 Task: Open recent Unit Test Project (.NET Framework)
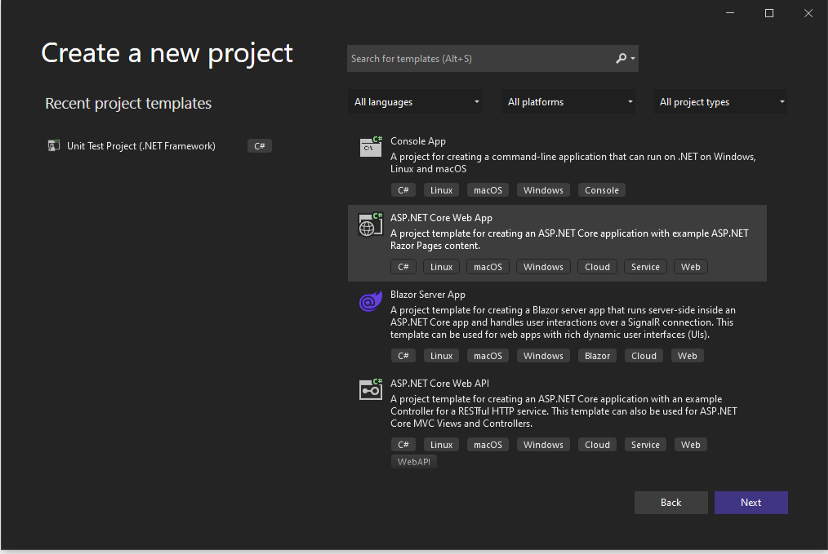(141, 146)
